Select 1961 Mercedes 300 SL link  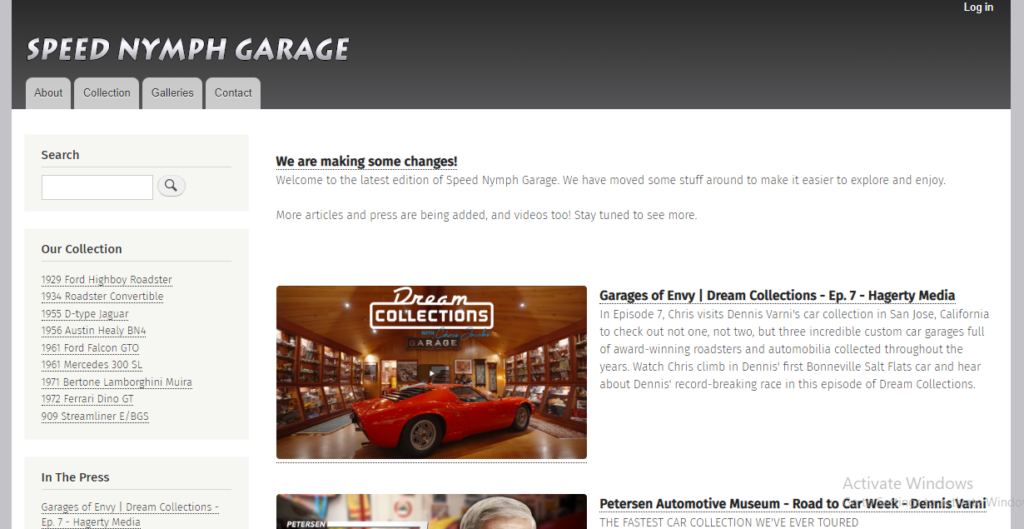(91, 365)
